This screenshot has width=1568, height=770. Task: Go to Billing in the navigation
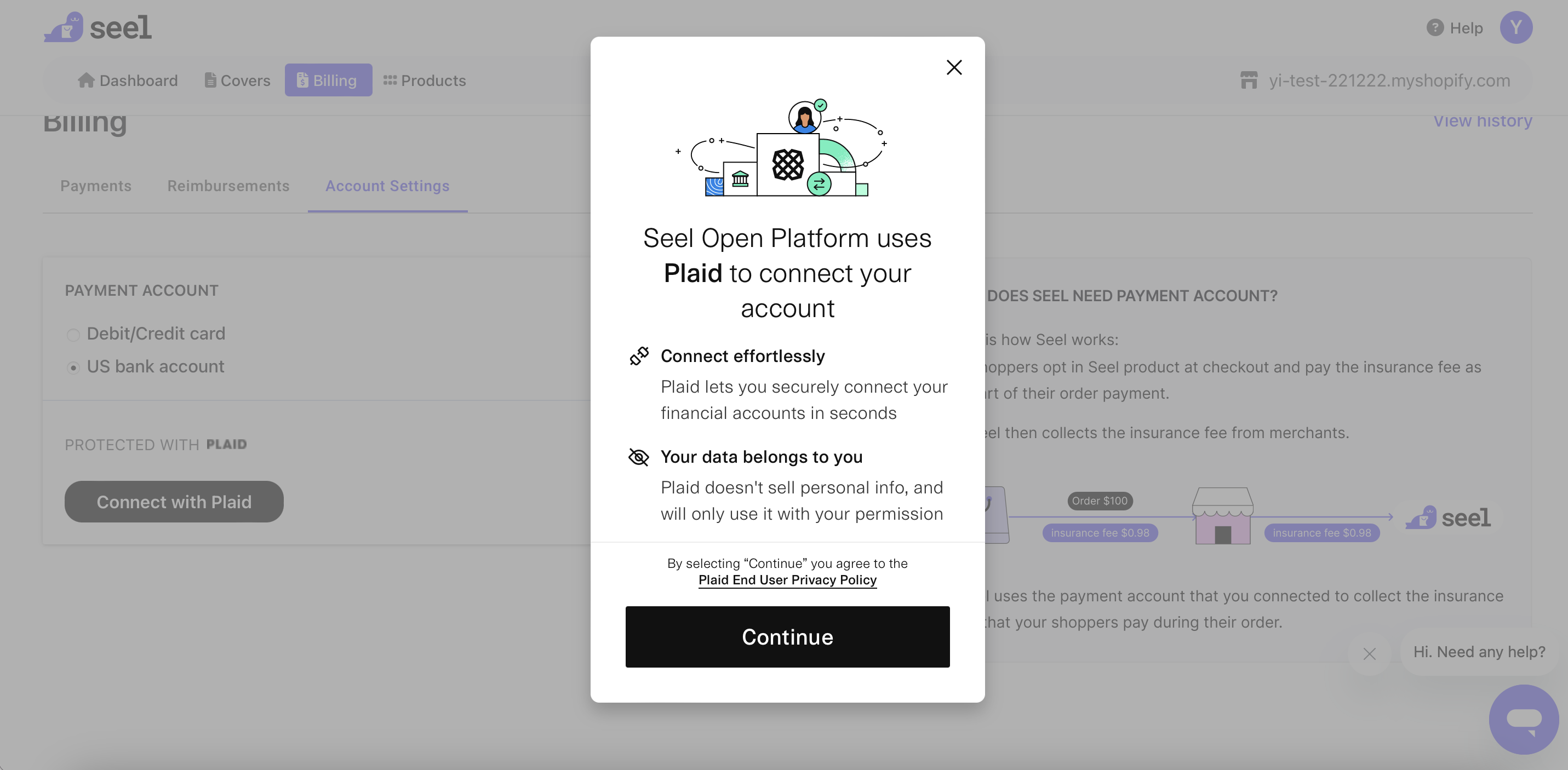[328, 81]
